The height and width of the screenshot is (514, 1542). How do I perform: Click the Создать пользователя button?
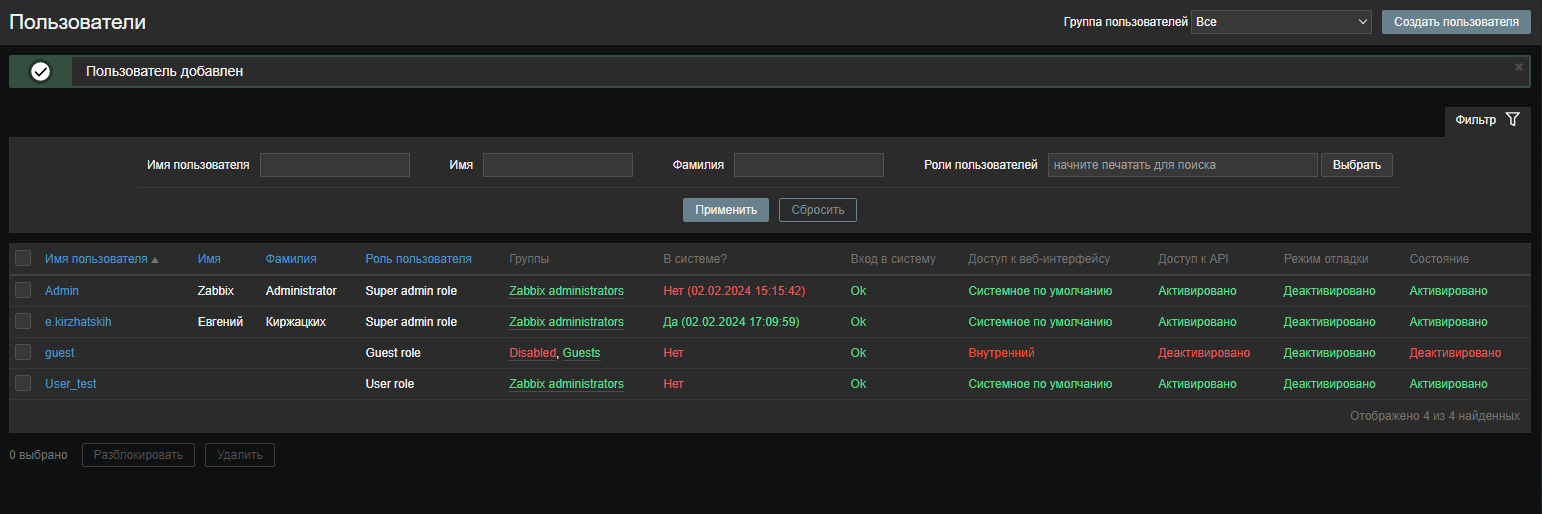[1456, 22]
